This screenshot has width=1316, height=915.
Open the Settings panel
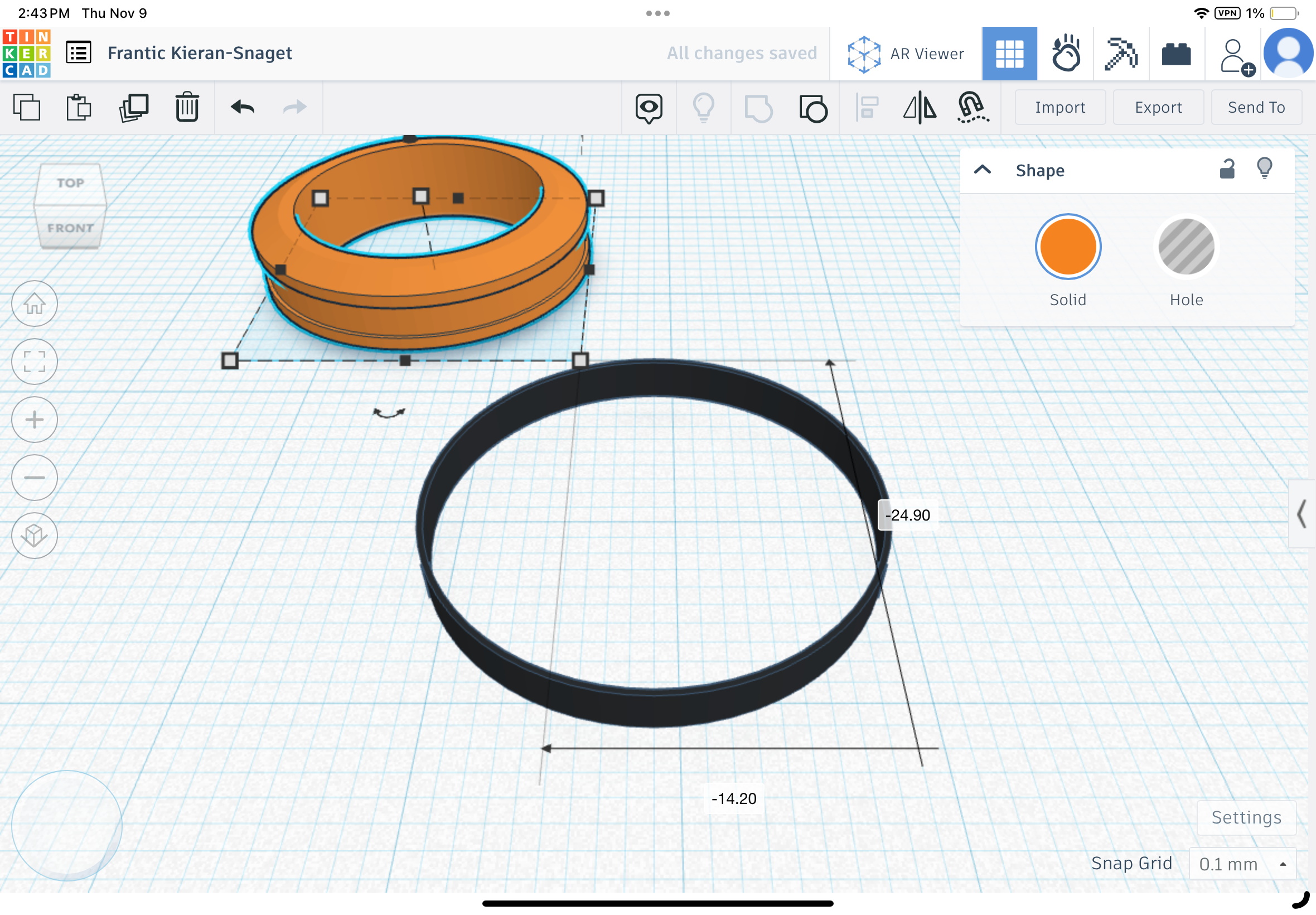tap(1246, 817)
